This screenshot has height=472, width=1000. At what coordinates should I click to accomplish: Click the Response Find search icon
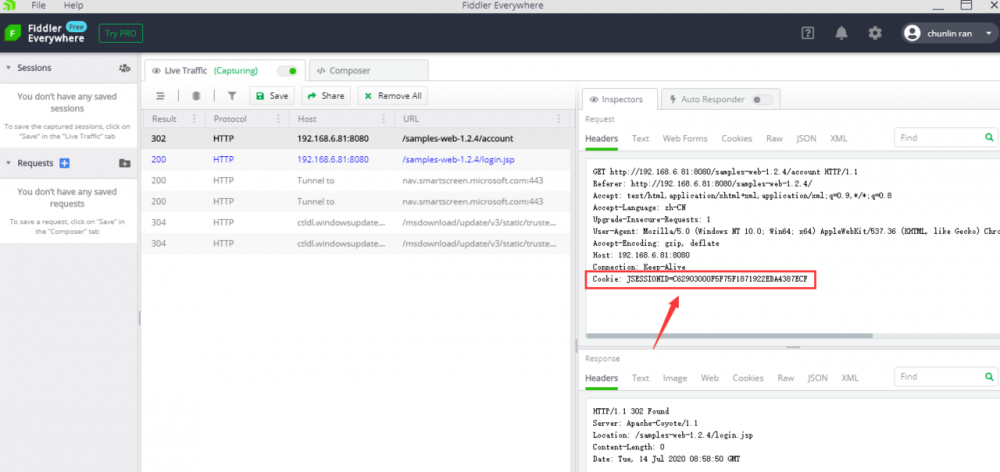click(x=989, y=377)
